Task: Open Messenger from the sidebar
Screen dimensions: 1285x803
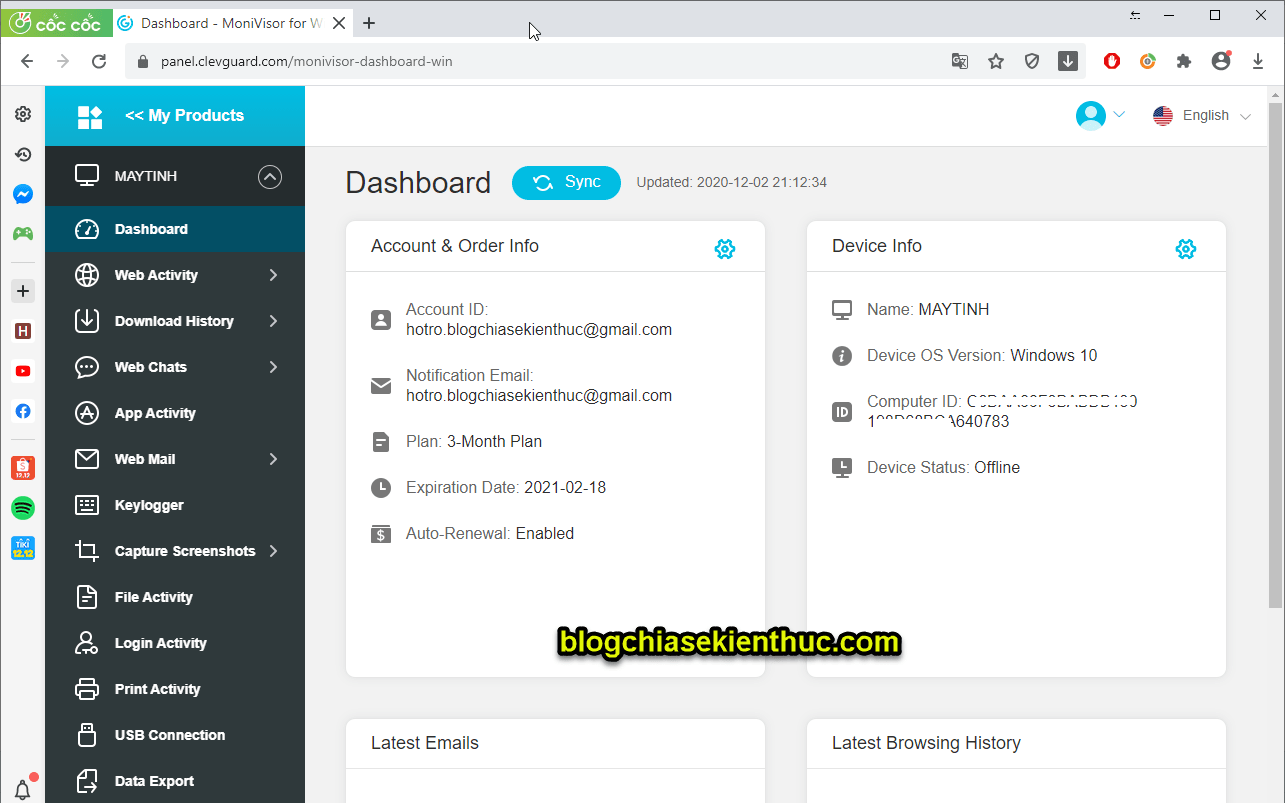Action: pyautogui.click(x=22, y=194)
